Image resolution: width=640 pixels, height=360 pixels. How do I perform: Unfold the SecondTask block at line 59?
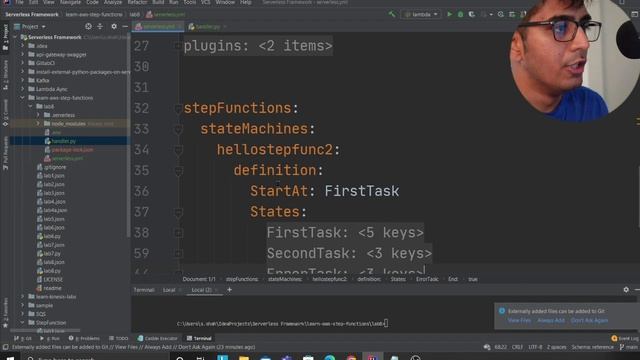(178, 254)
